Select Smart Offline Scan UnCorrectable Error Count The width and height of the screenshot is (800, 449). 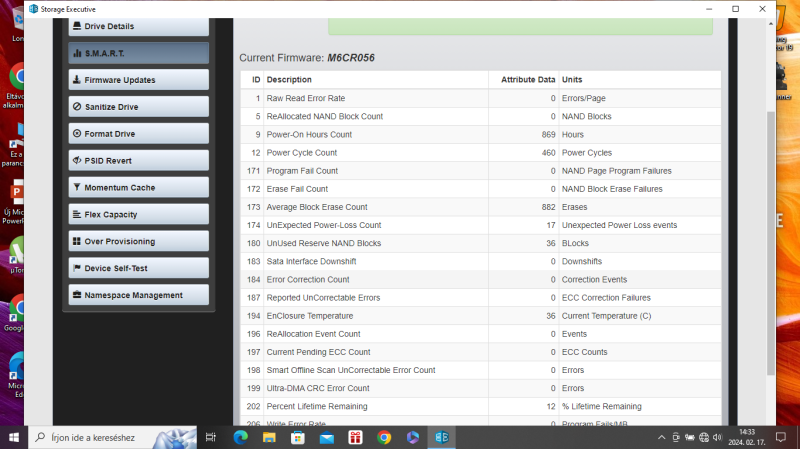pos(481,370)
